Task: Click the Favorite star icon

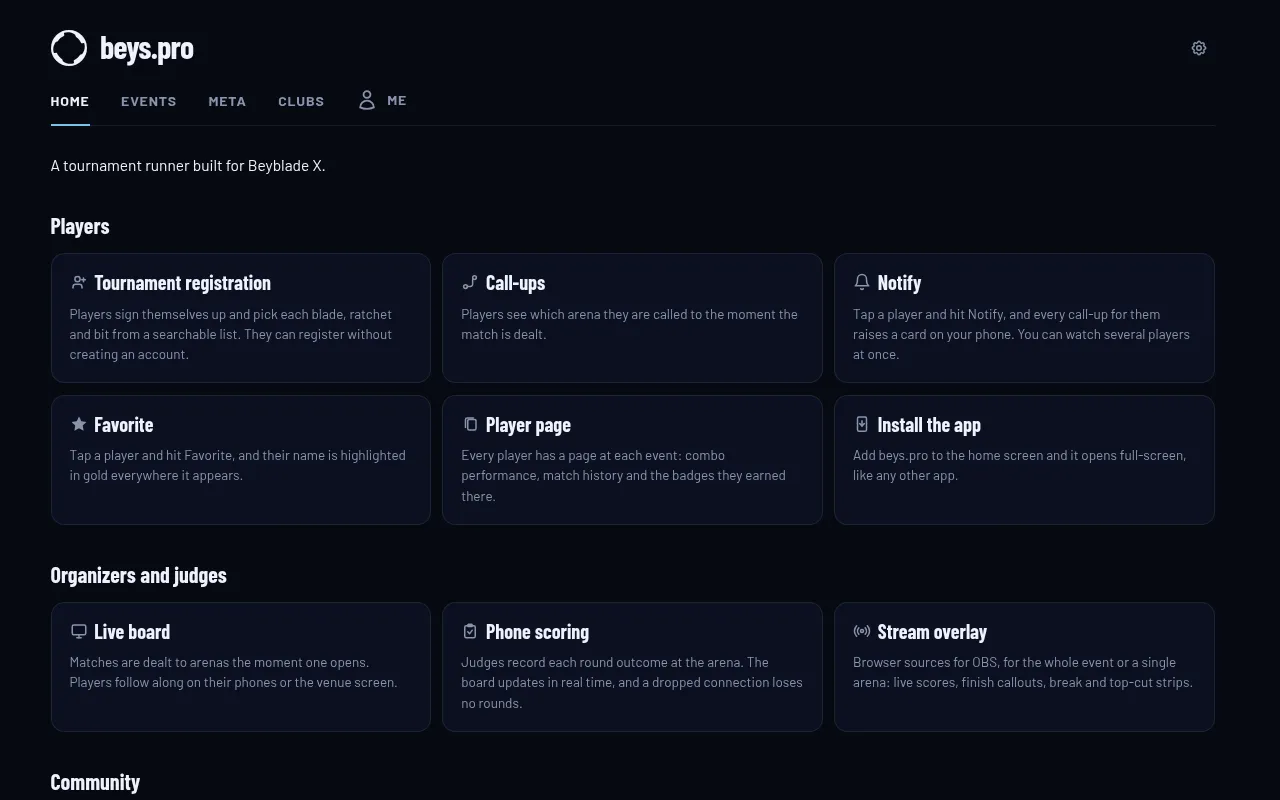Action: pos(78,424)
